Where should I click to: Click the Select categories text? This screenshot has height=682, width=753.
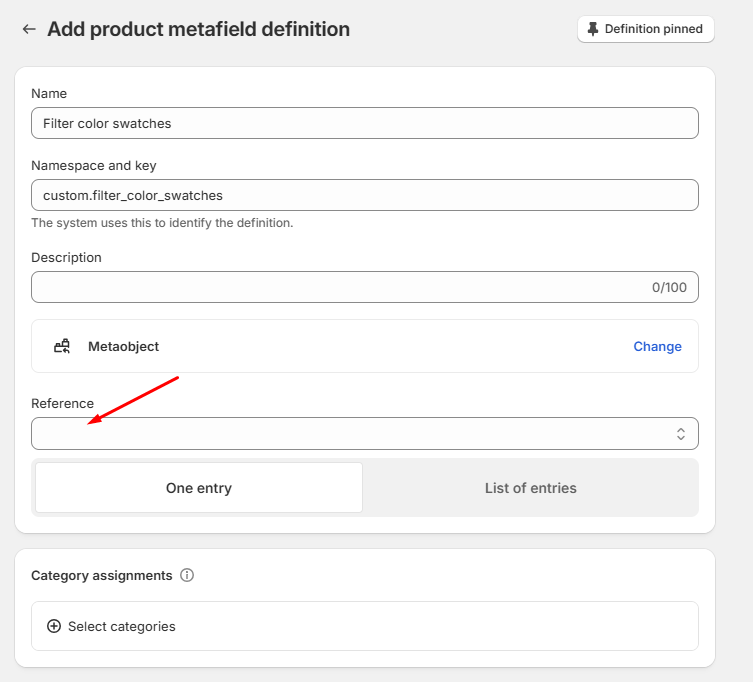(121, 626)
